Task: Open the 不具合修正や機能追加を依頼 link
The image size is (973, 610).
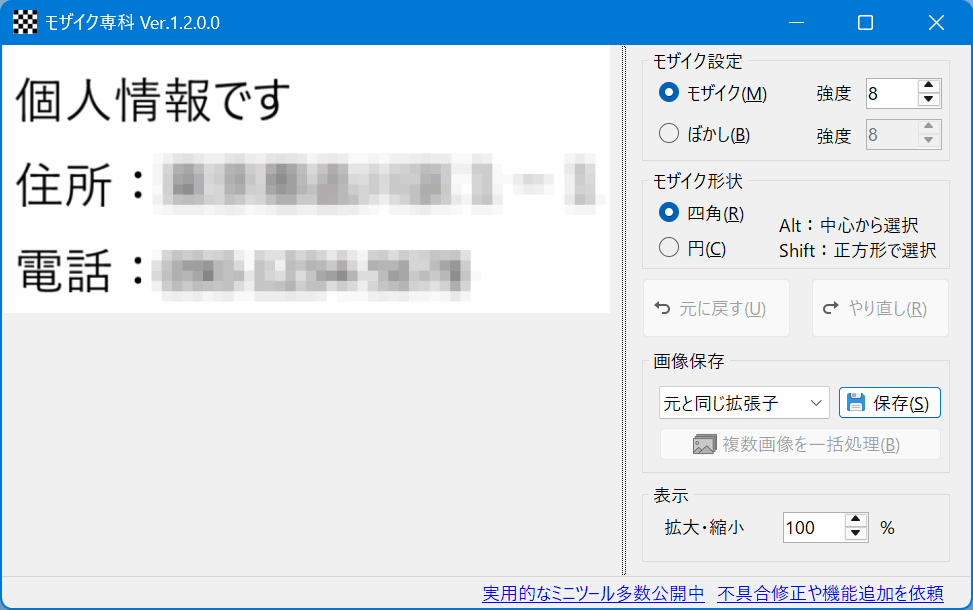Action: [x=830, y=593]
